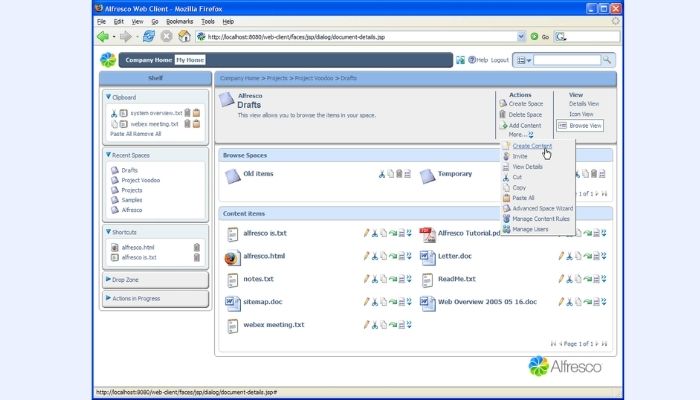Collapse the Recent Spaces shelf section
Viewport: 700px width, 400px height.
pos(108,154)
